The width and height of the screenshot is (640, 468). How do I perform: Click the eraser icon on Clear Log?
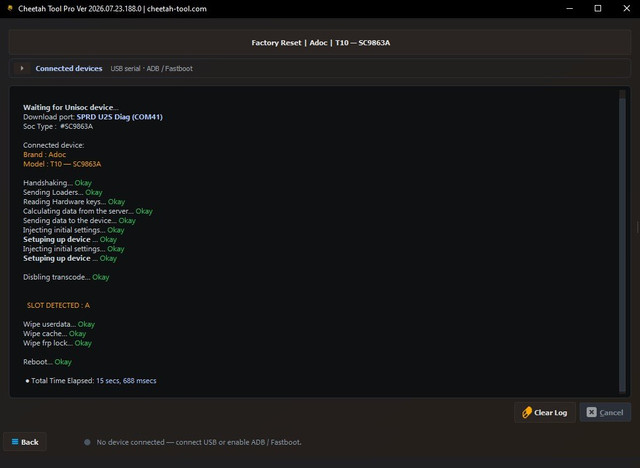click(527, 413)
